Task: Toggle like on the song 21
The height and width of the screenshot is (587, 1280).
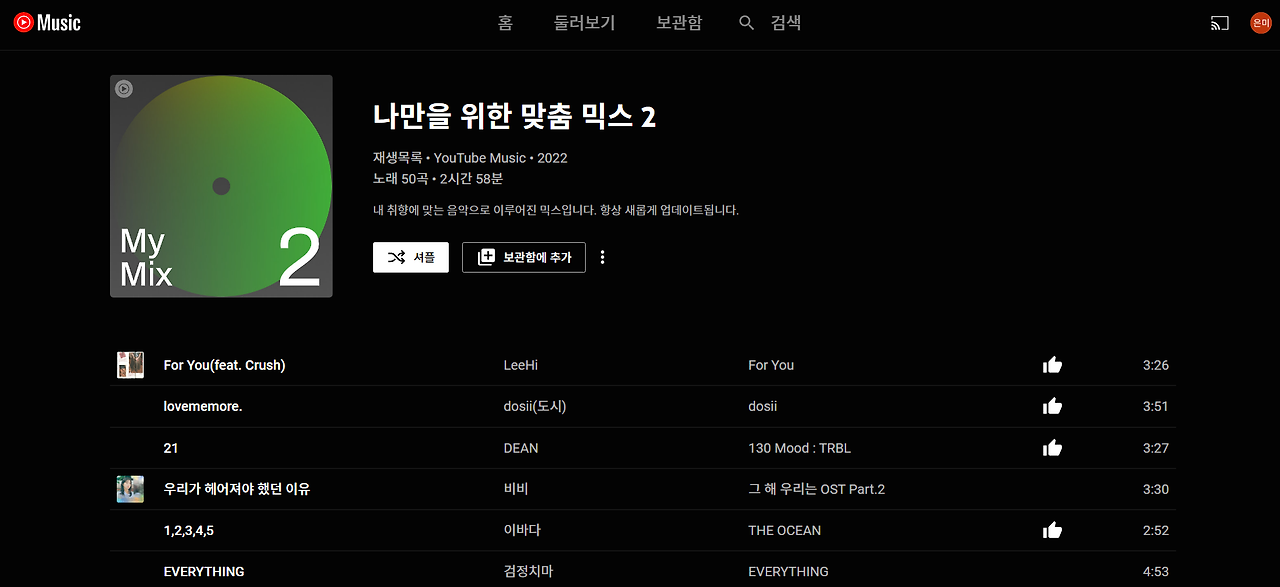Action: 1052,448
